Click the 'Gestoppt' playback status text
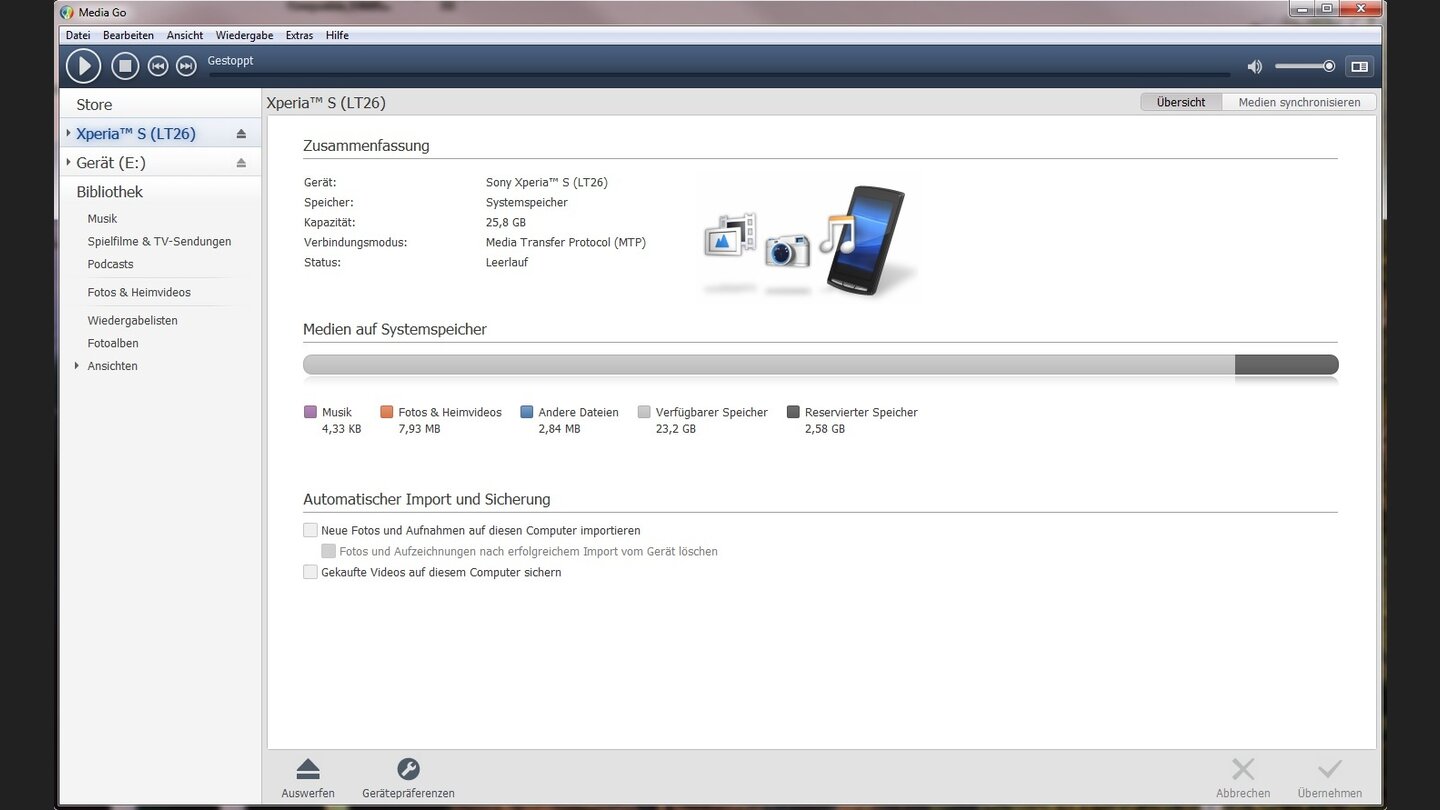 point(230,61)
